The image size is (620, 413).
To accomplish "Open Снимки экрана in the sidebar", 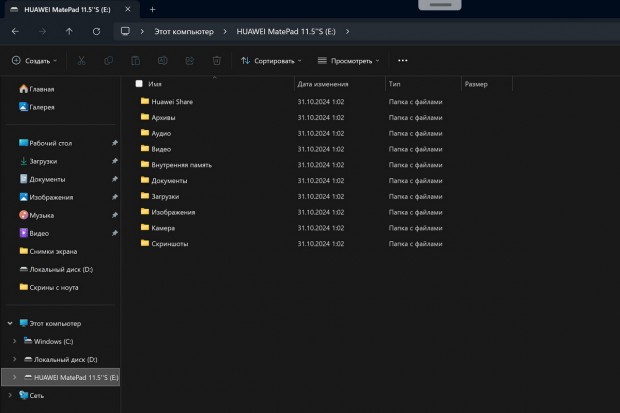I will coord(48,251).
